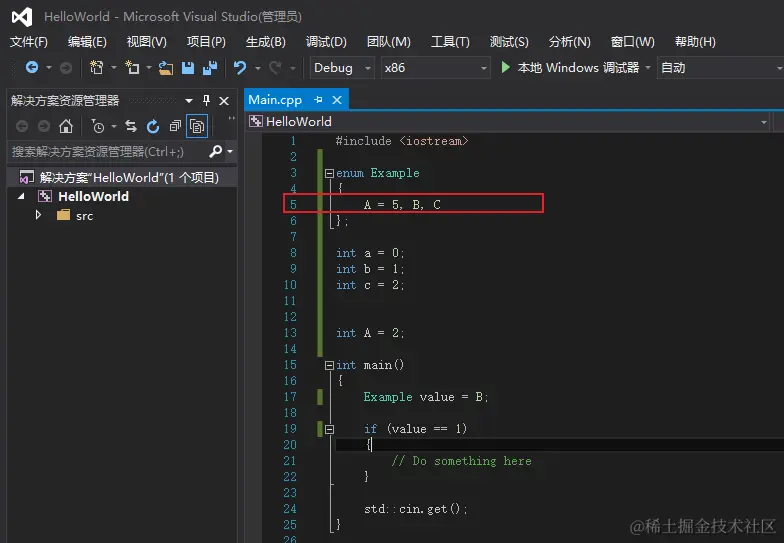Collapse the enum Example code block
The width and height of the screenshot is (784, 543).
pyautogui.click(x=329, y=173)
